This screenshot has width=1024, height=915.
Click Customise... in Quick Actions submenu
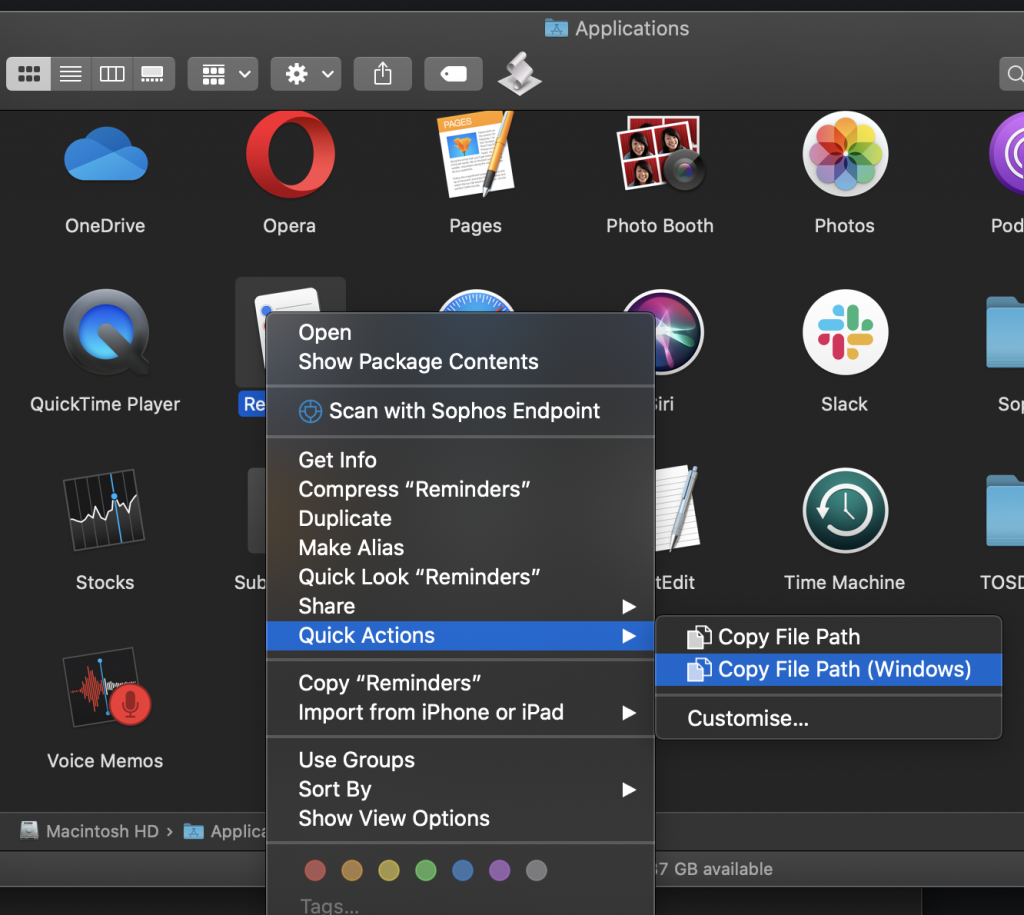[x=828, y=718]
